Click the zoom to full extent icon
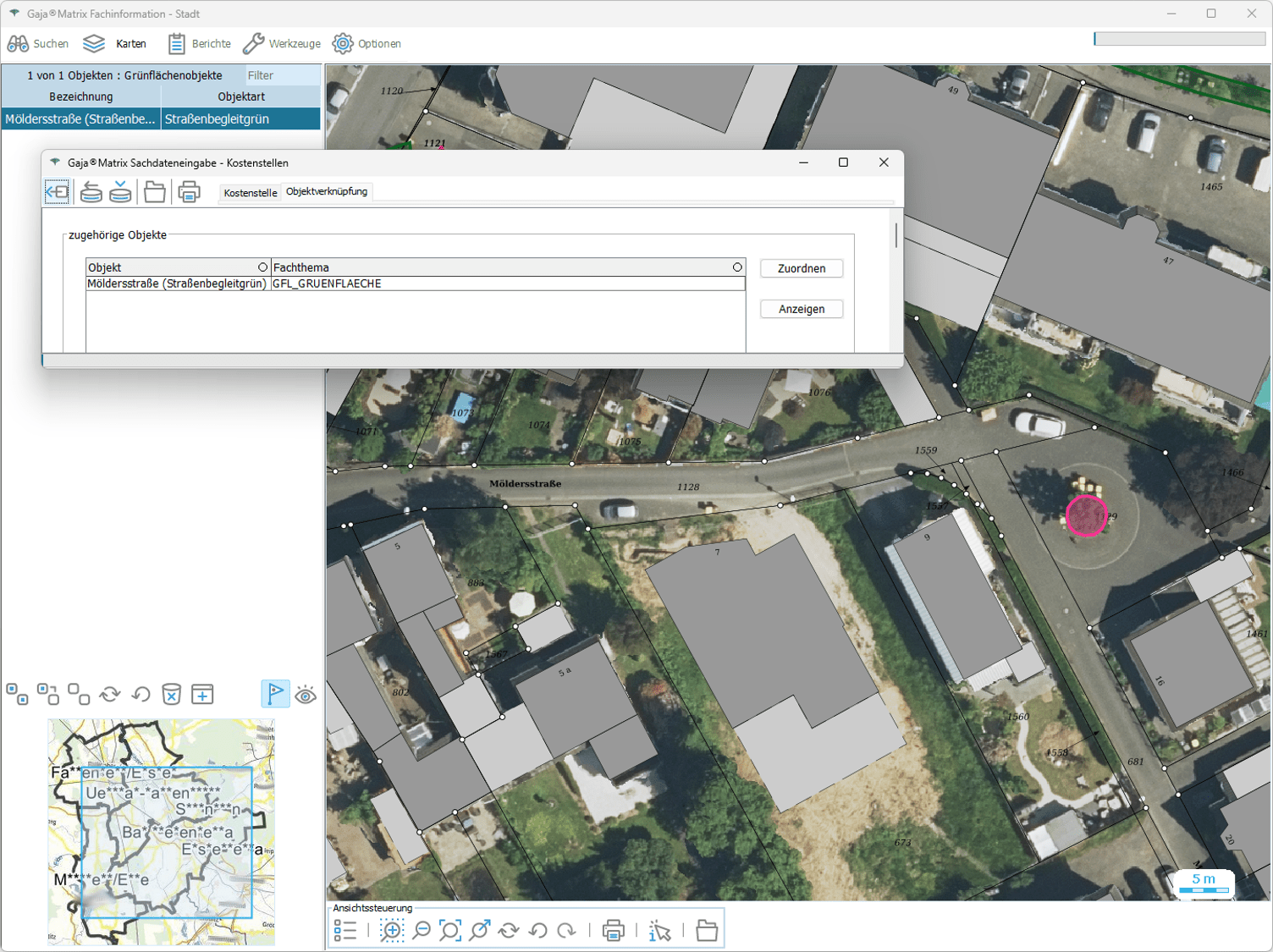 pos(450,931)
